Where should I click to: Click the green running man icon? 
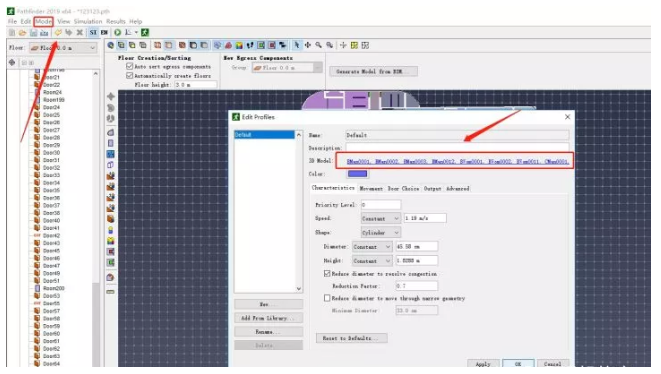click(x=145, y=32)
